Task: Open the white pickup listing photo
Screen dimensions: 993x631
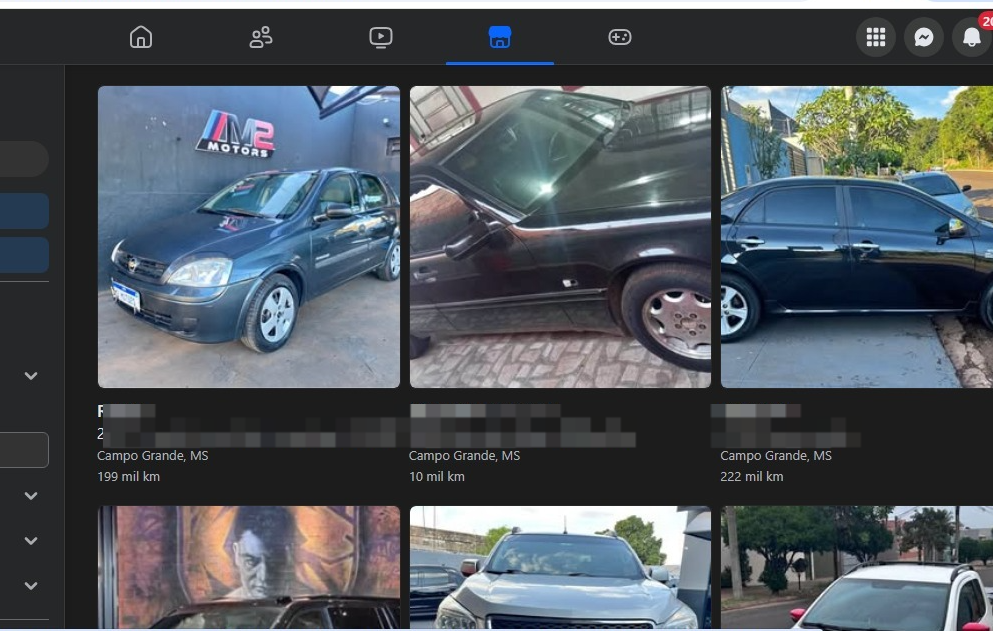Action: point(857,567)
